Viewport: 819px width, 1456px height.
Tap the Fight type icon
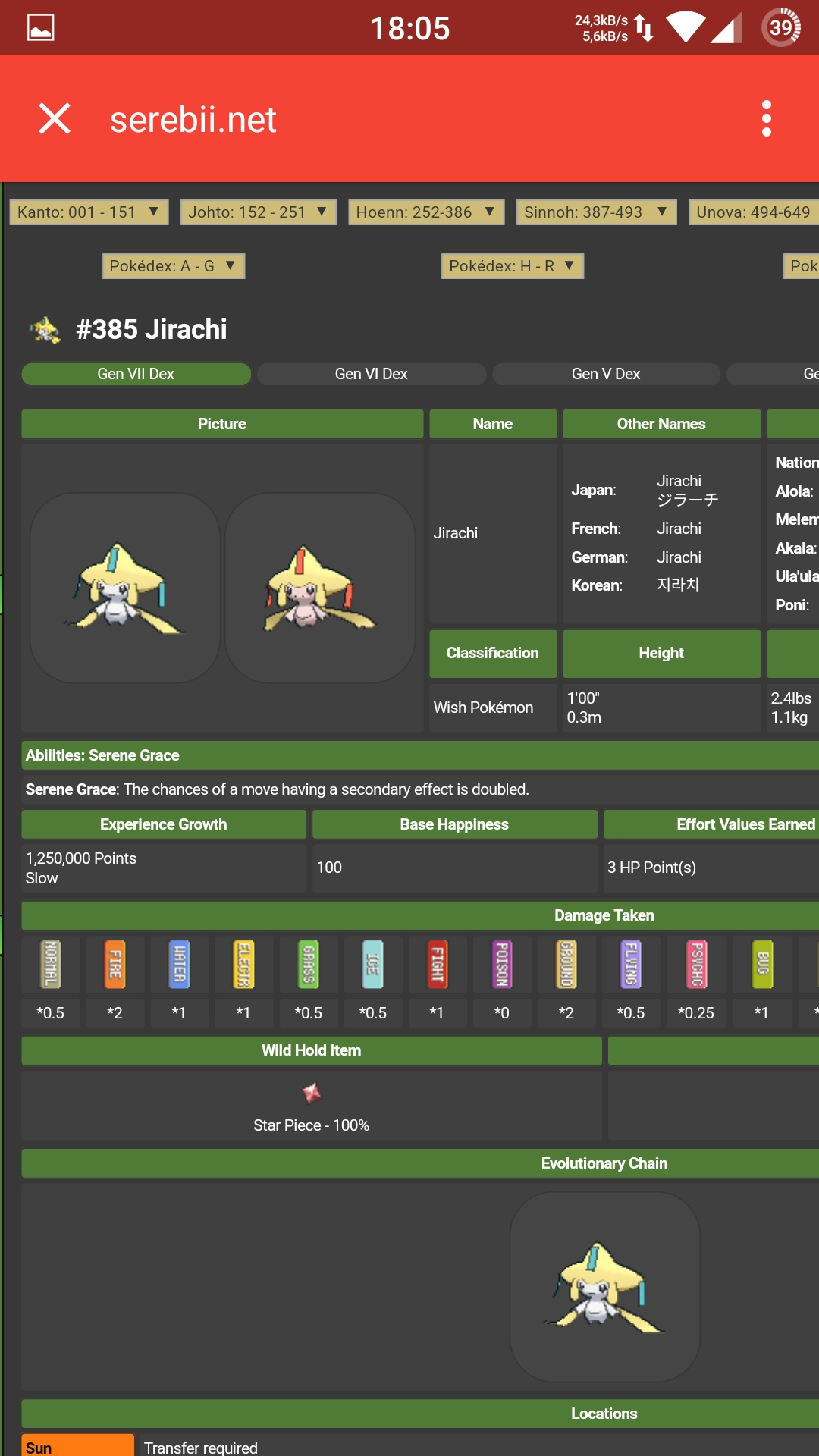coord(437,964)
